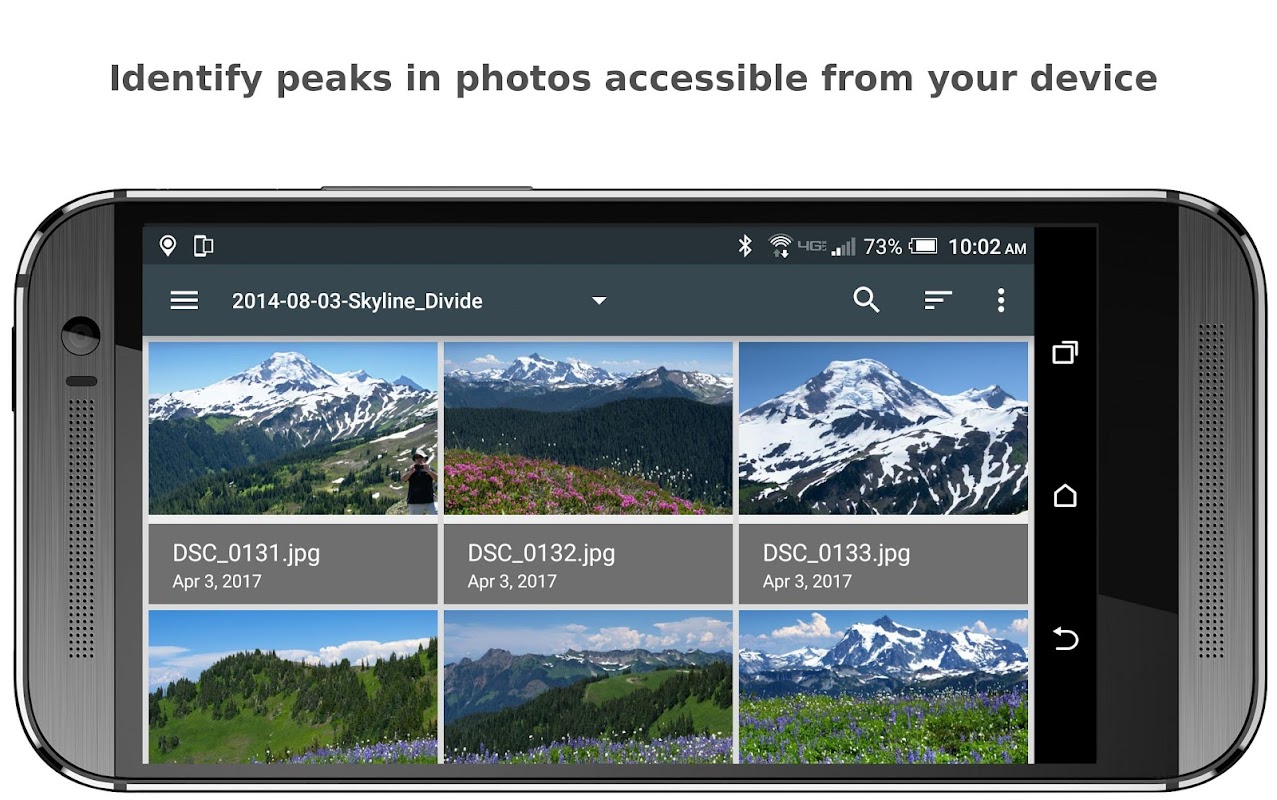Tap the Android home button
The image size is (1277, 800).
(1065, 495)
